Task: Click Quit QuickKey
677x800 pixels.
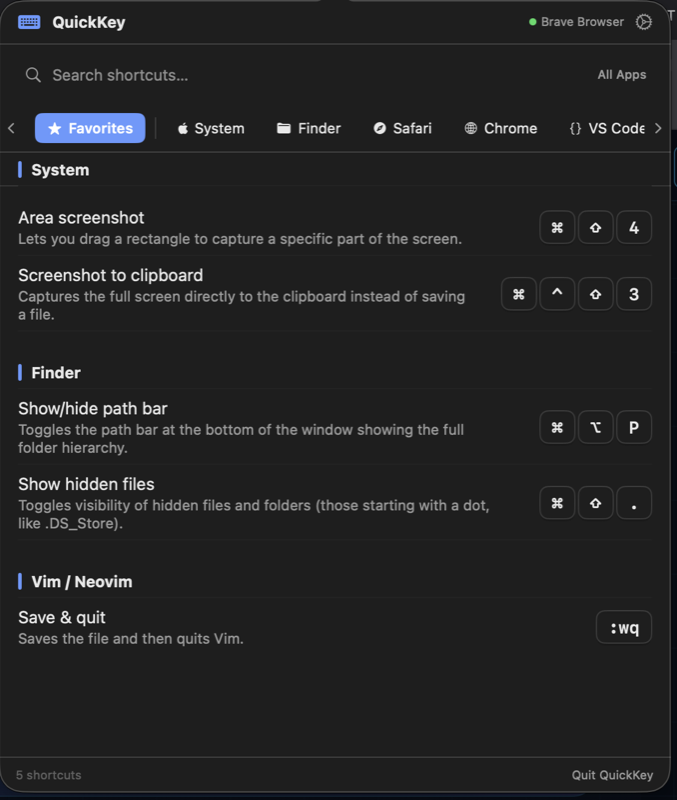Action: (612, 775)
